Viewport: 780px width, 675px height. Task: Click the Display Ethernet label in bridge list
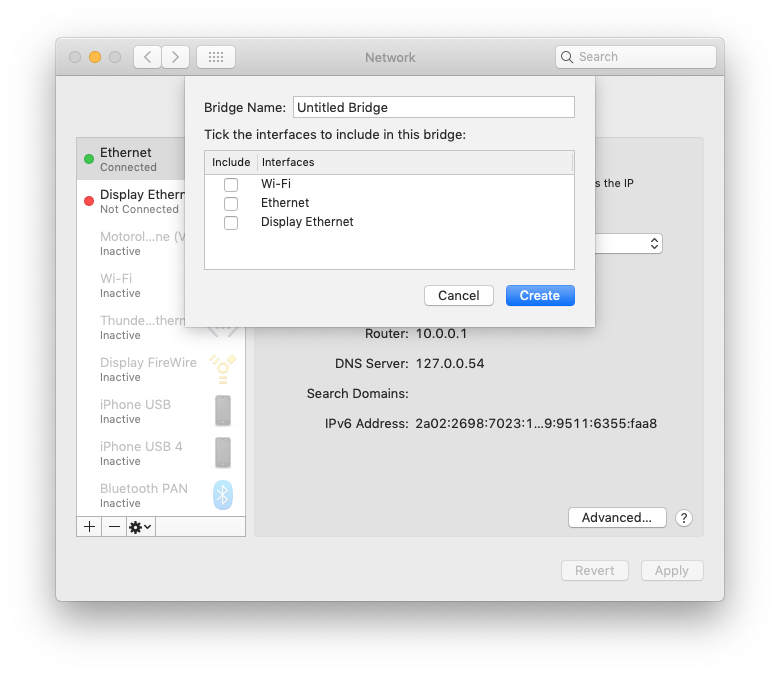pyautogui.click(x=307, y=222)
